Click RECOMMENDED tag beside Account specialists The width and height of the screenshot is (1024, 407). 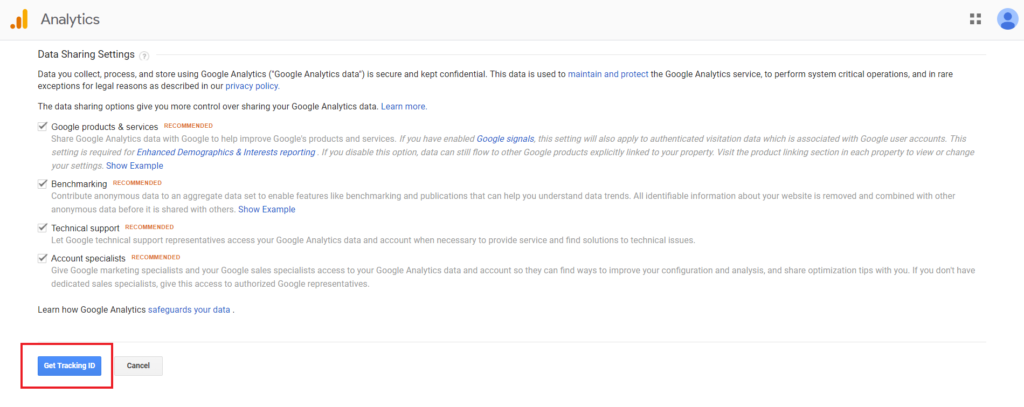point(155,257)
